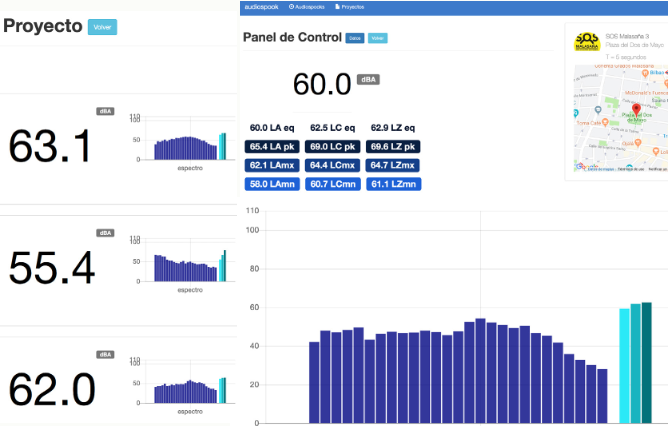Open spectrum chart beside 62.0 reading
This screenshot has height=426, width=668.
pyautogui.click(x=183, y=386)
